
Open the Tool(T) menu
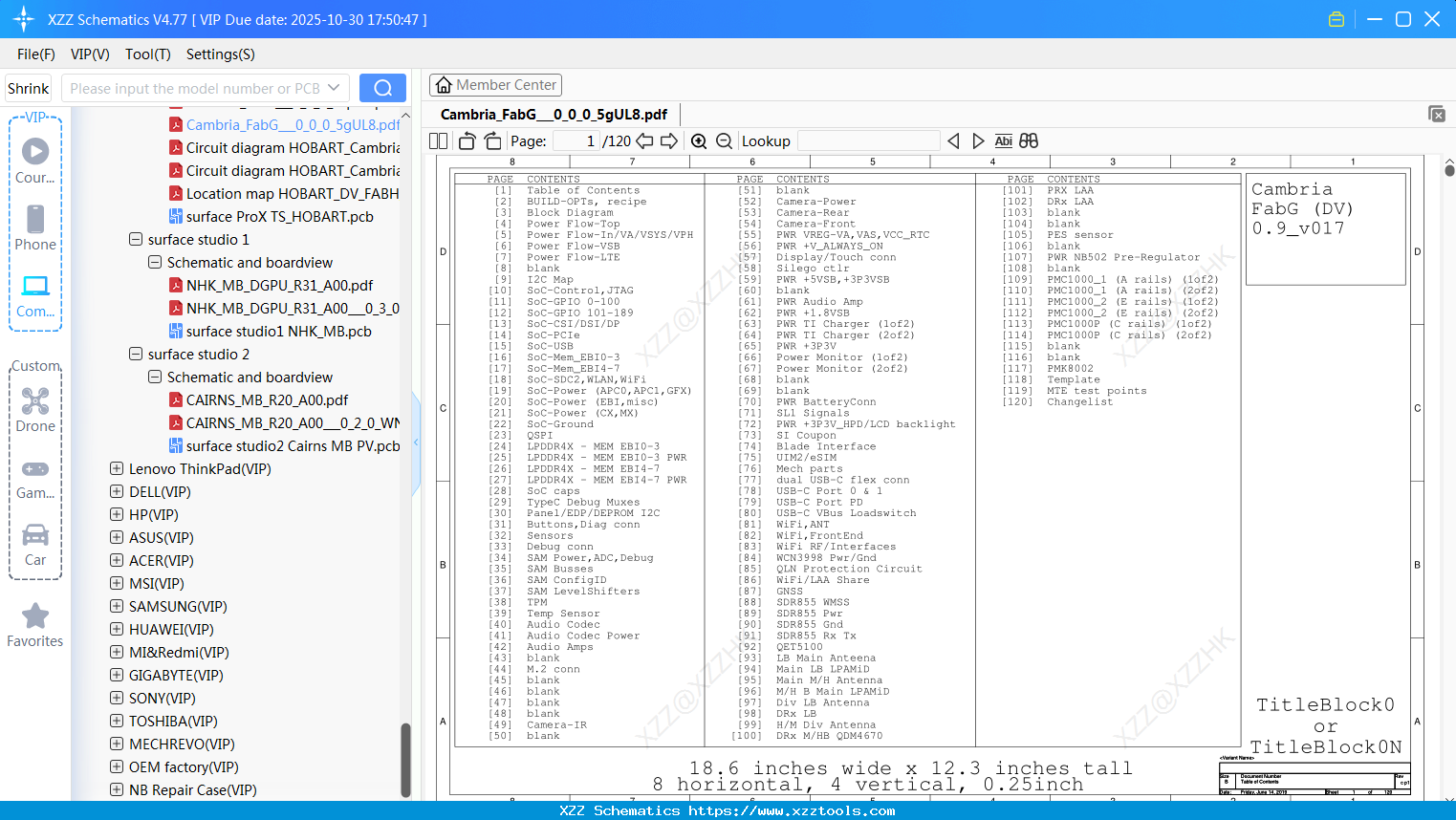tap(148, 54)
